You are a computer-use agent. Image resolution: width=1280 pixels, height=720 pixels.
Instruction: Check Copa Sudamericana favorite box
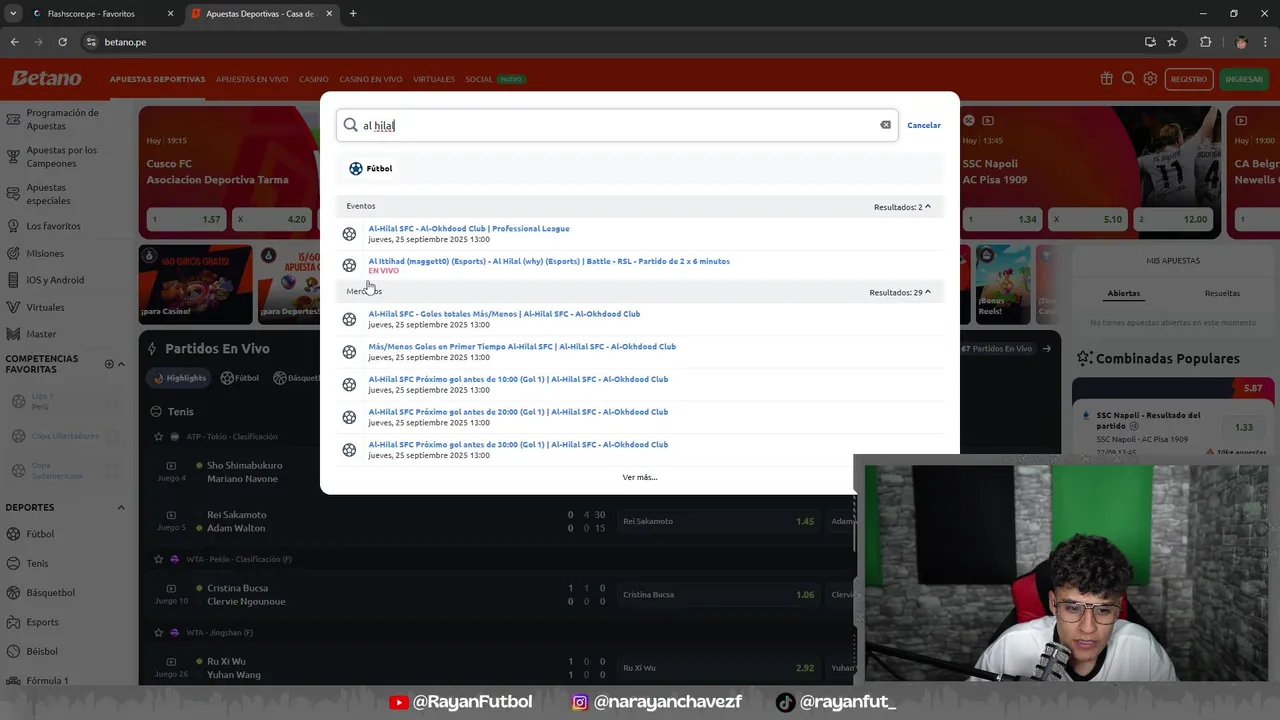tap(112, 470)
